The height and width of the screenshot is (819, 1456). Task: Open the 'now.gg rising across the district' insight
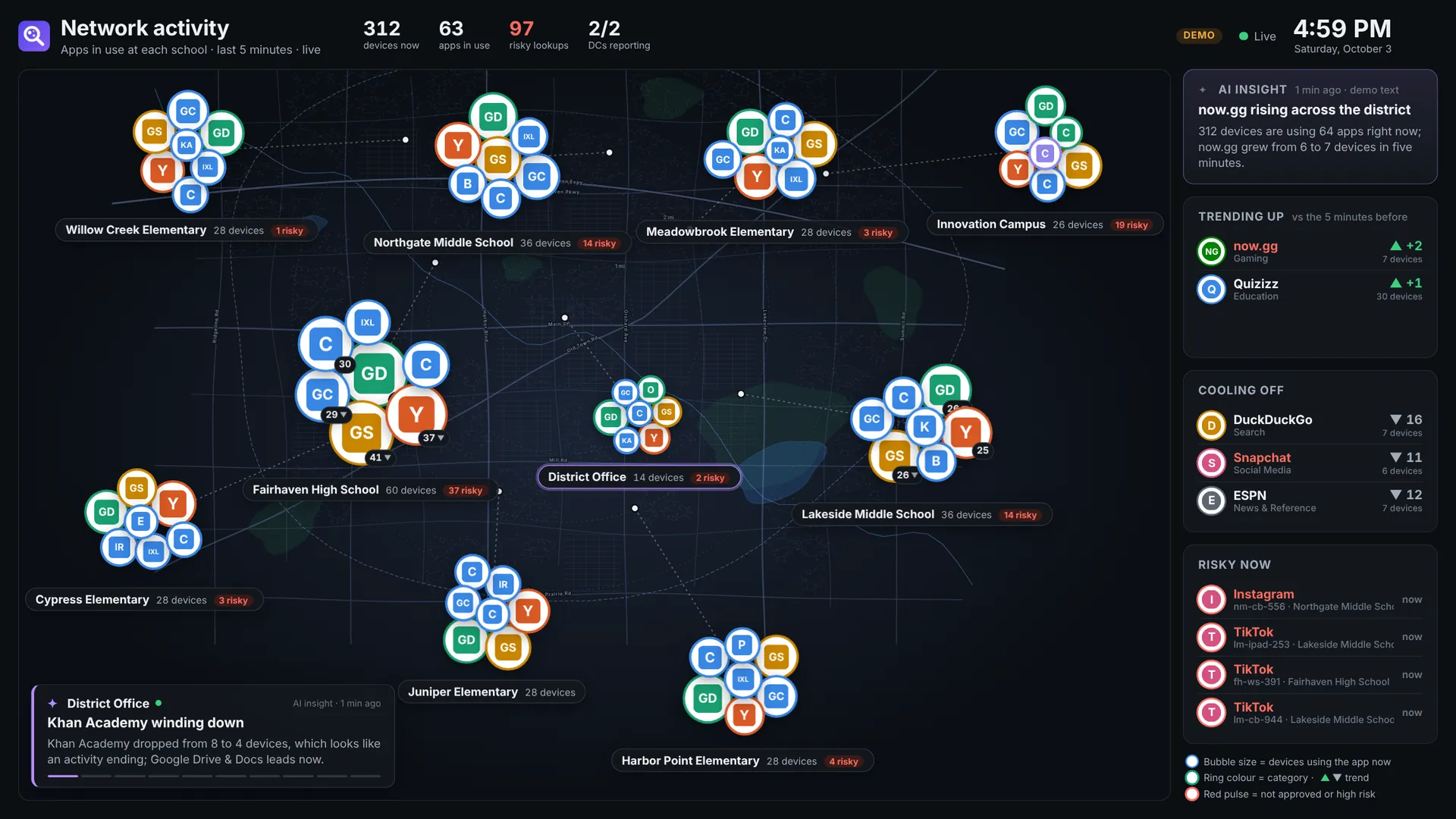point(1310,127)
